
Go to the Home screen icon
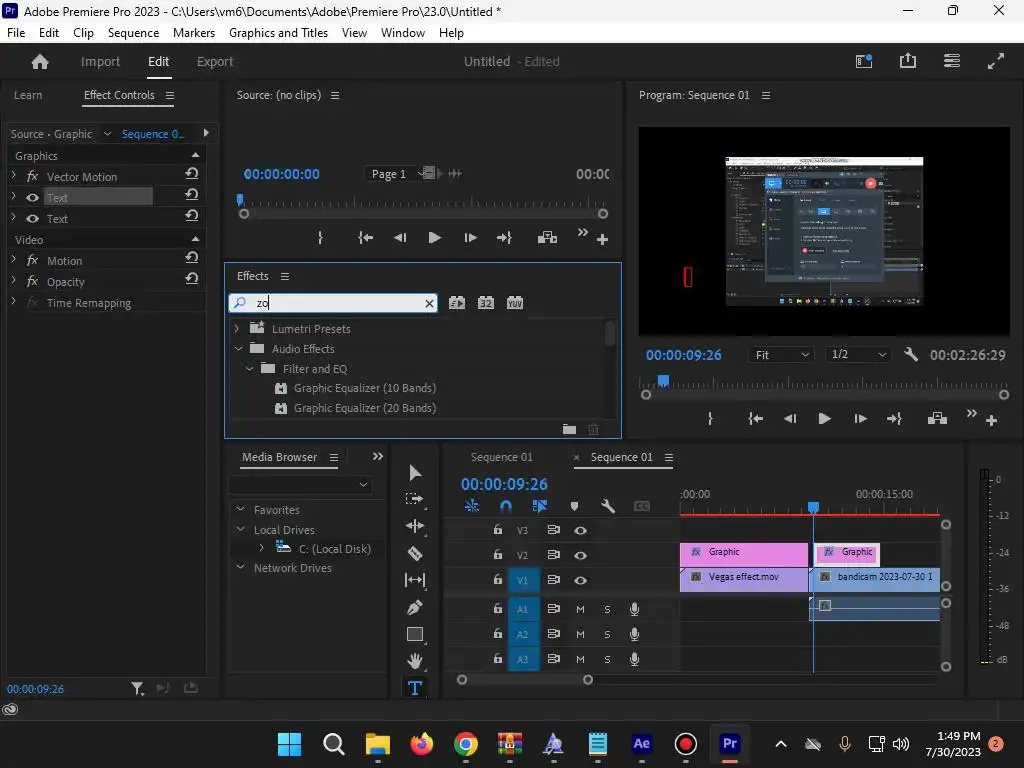pos(40,61)
